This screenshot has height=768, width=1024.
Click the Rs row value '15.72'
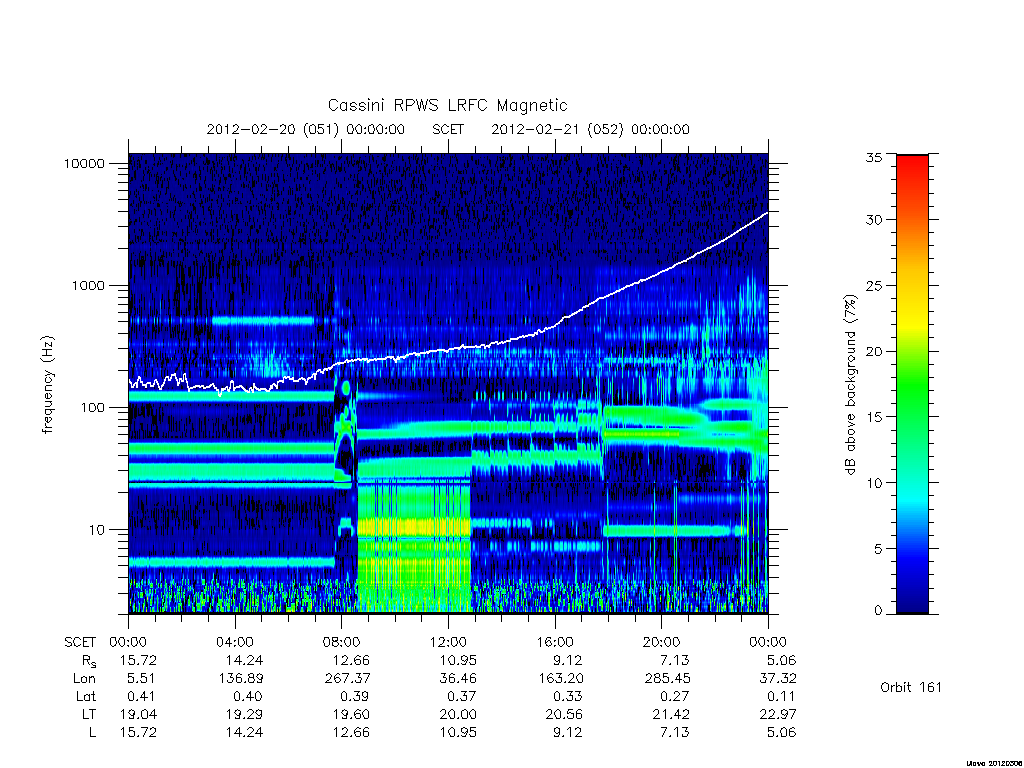[138, 660]
